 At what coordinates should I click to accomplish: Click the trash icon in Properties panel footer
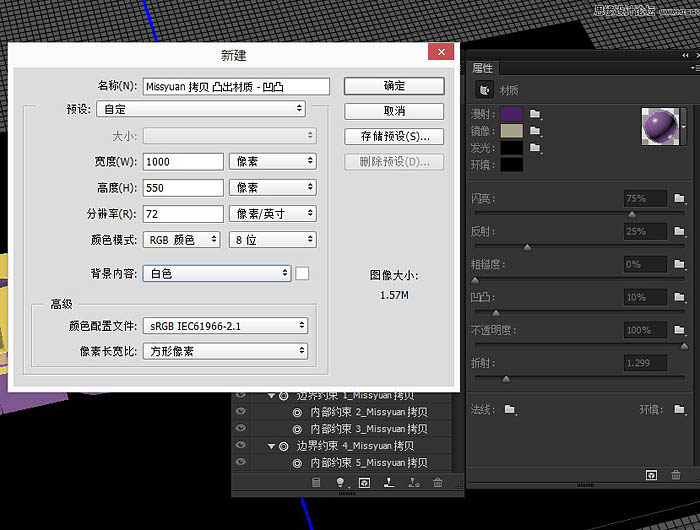676,475
